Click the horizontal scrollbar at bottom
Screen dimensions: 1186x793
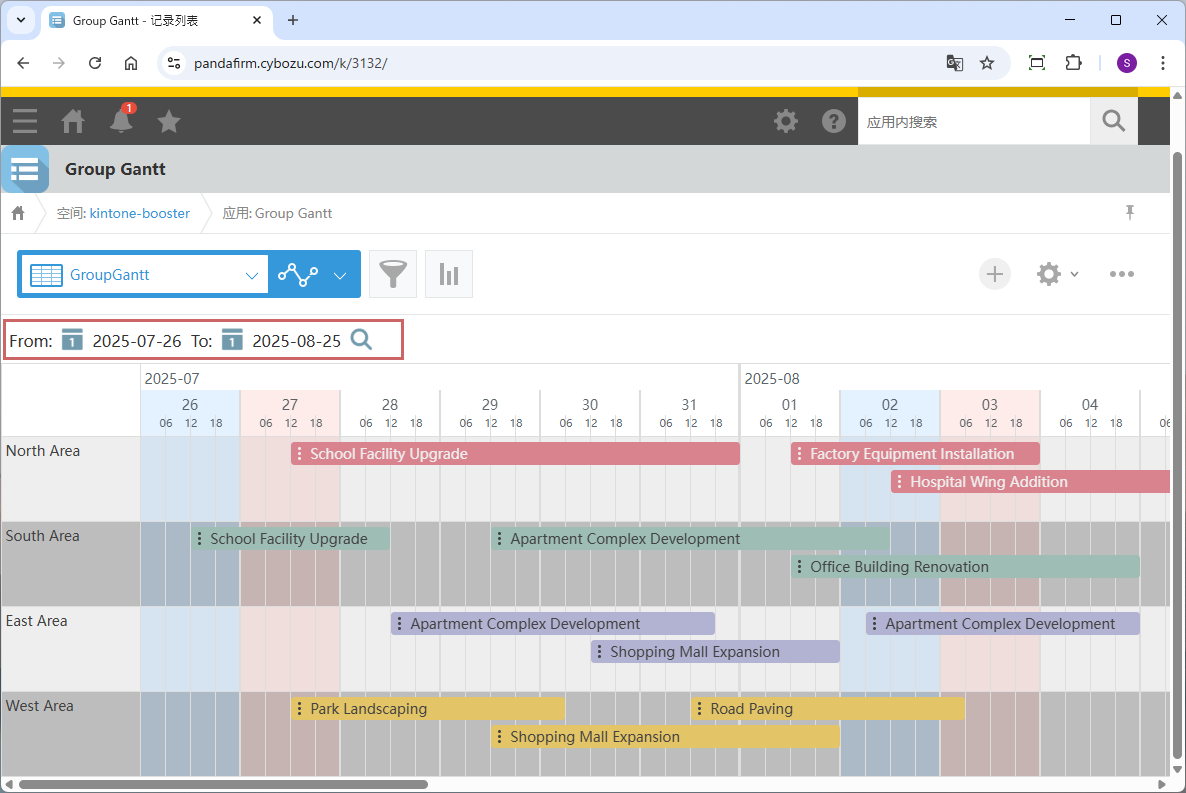pyautogui.click(x=222, y=785)
